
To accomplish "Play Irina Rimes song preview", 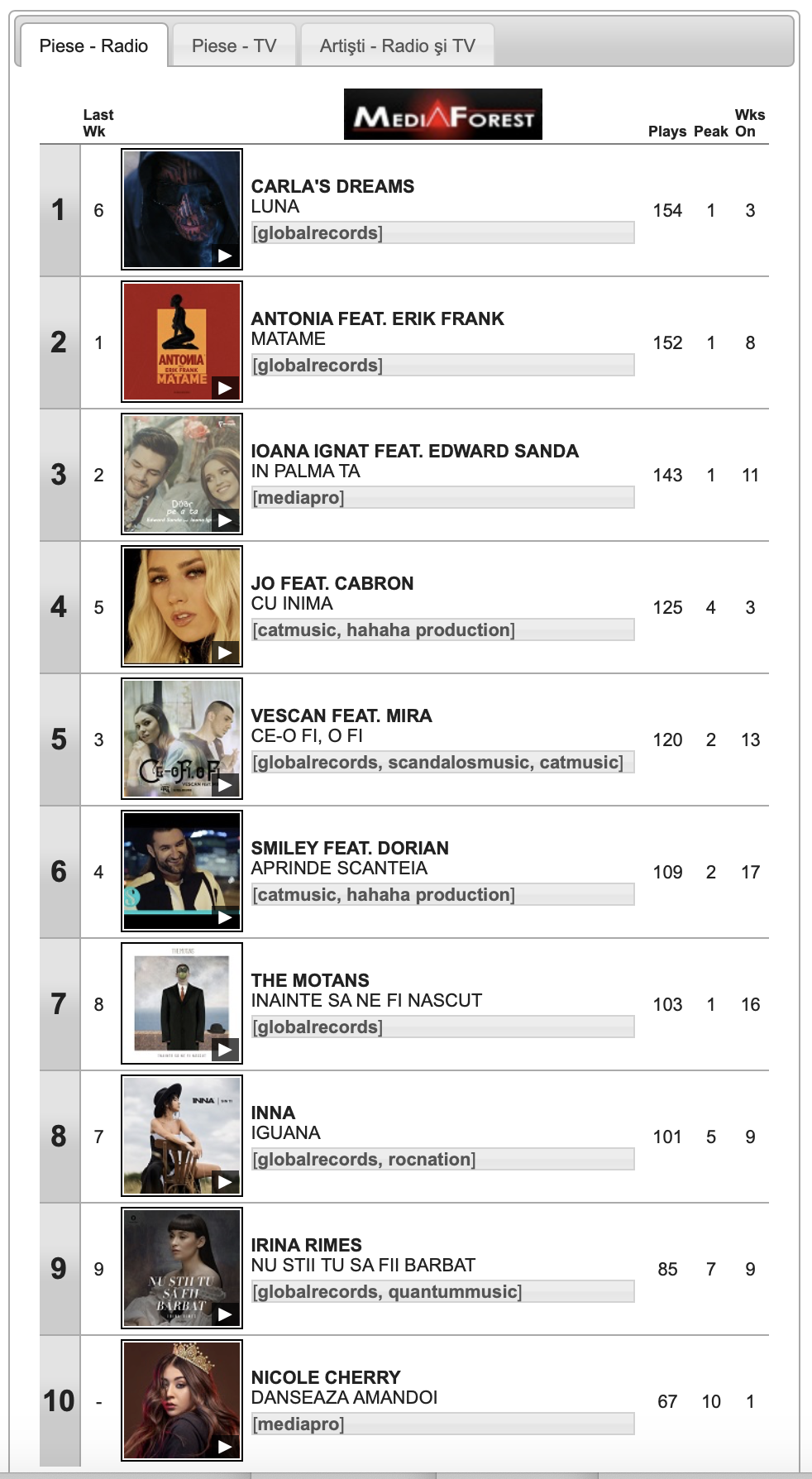I will pos(225,1314).
